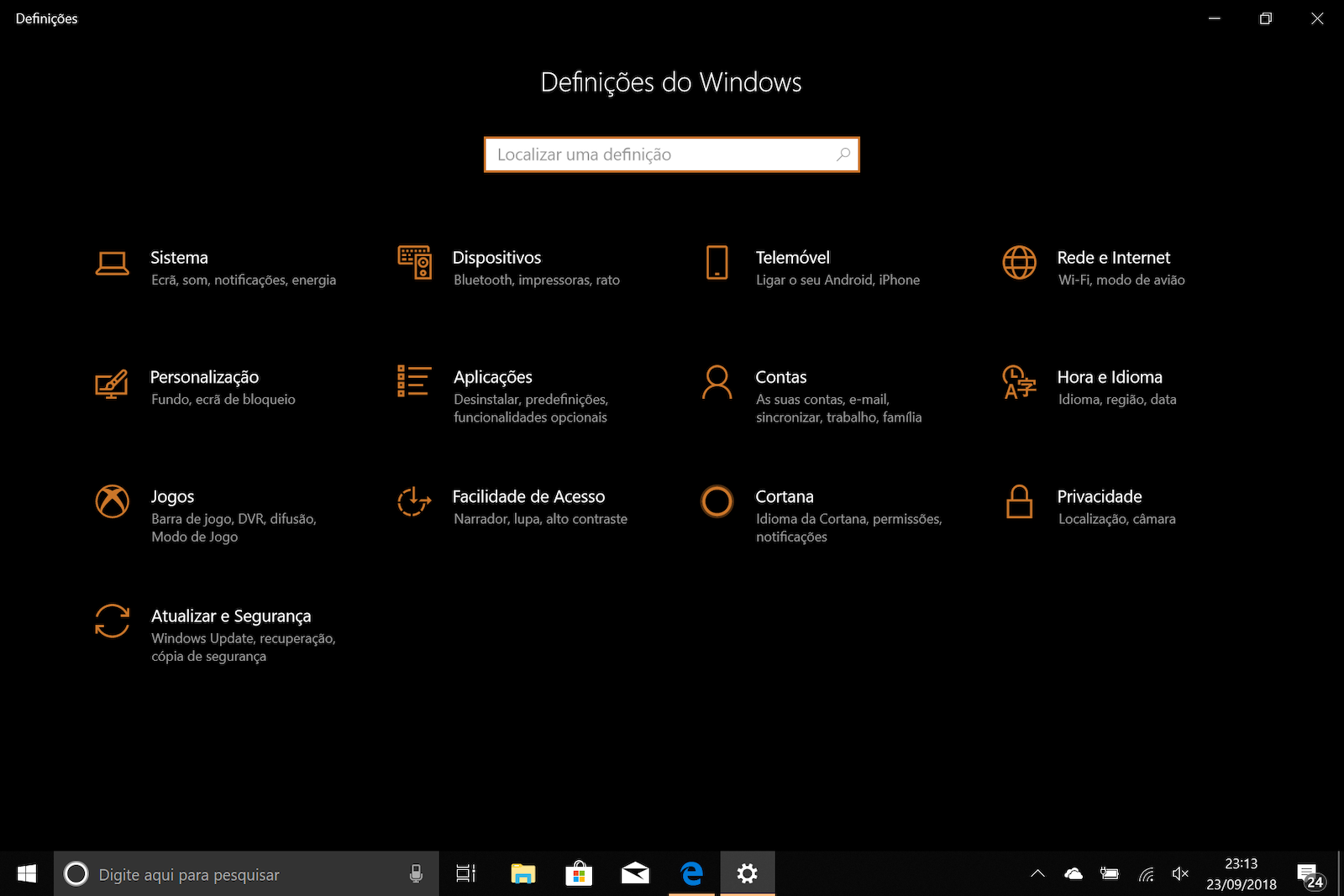Open the Atualizar e Segurança refresh icon
This screenshot has height=896, width=1344.
112,621
